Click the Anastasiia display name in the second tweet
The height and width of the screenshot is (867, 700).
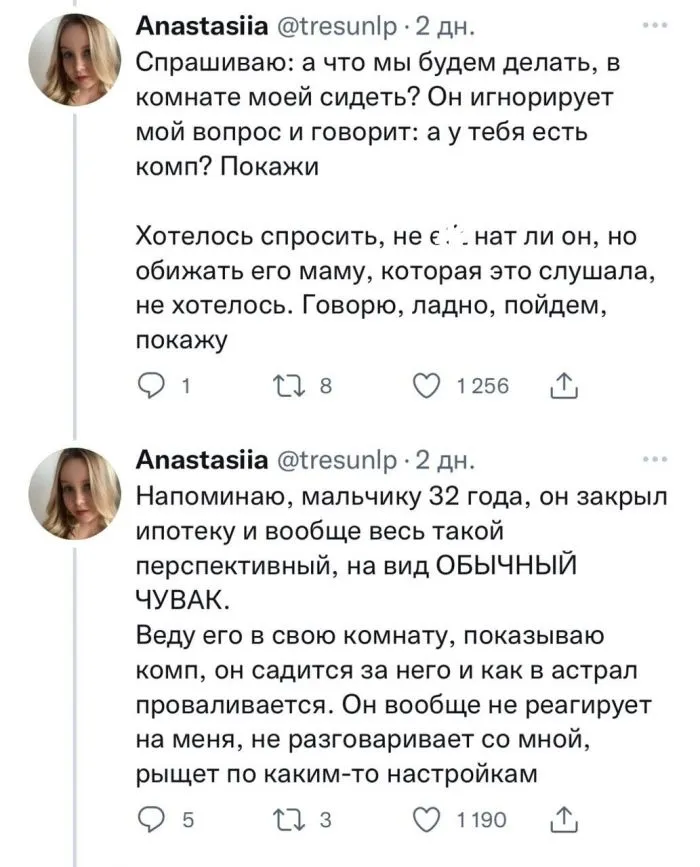point(200,460)
